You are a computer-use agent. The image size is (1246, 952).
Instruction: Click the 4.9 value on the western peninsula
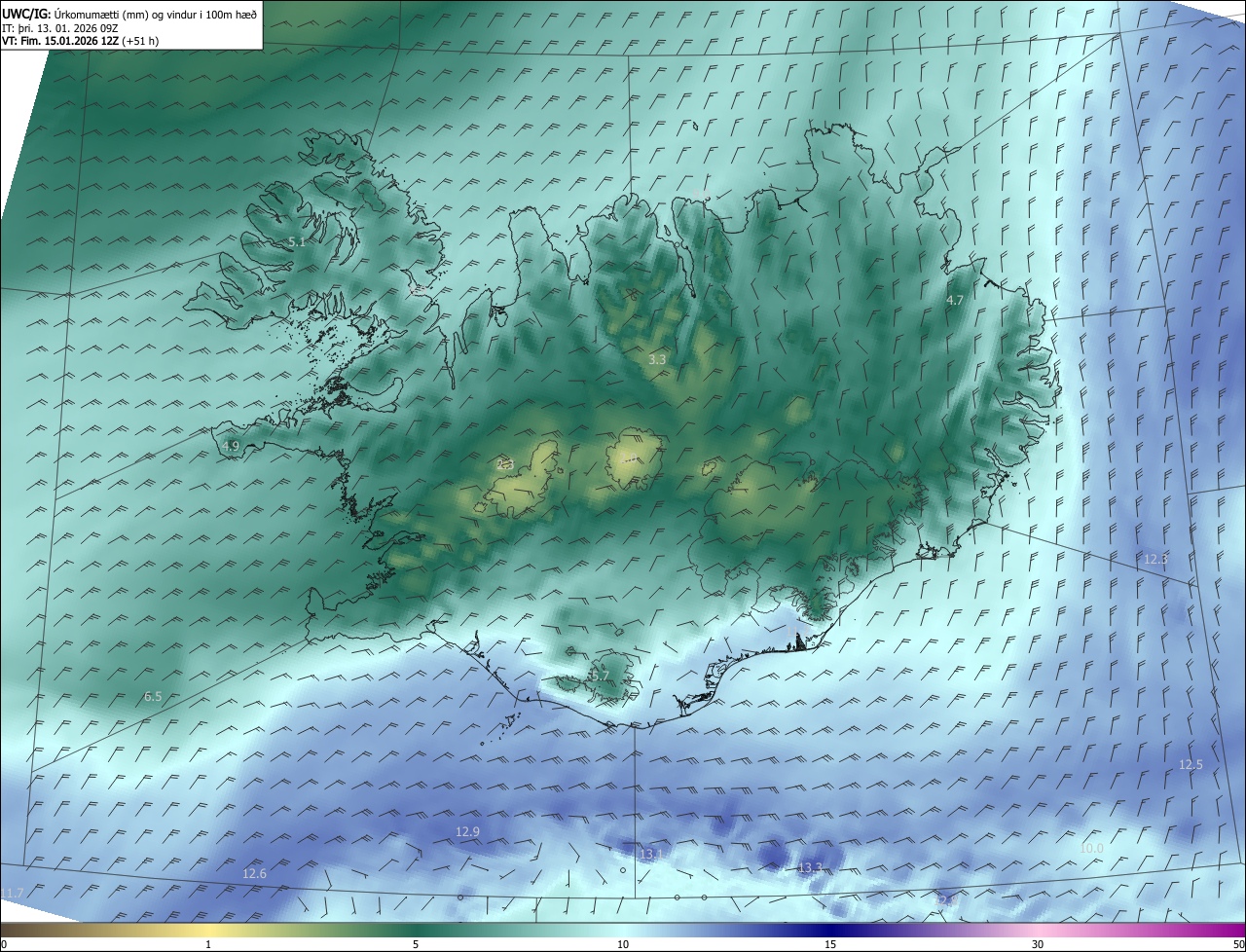coord(231,446)
